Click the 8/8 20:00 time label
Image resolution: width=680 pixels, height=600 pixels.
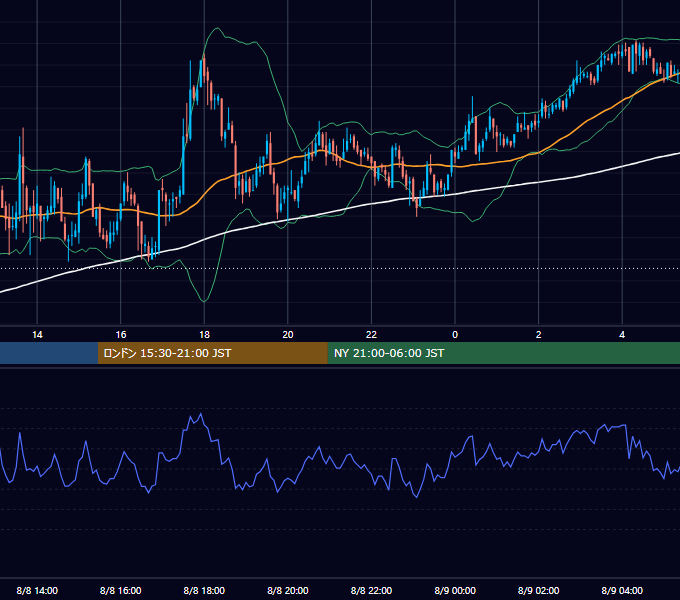288,590
